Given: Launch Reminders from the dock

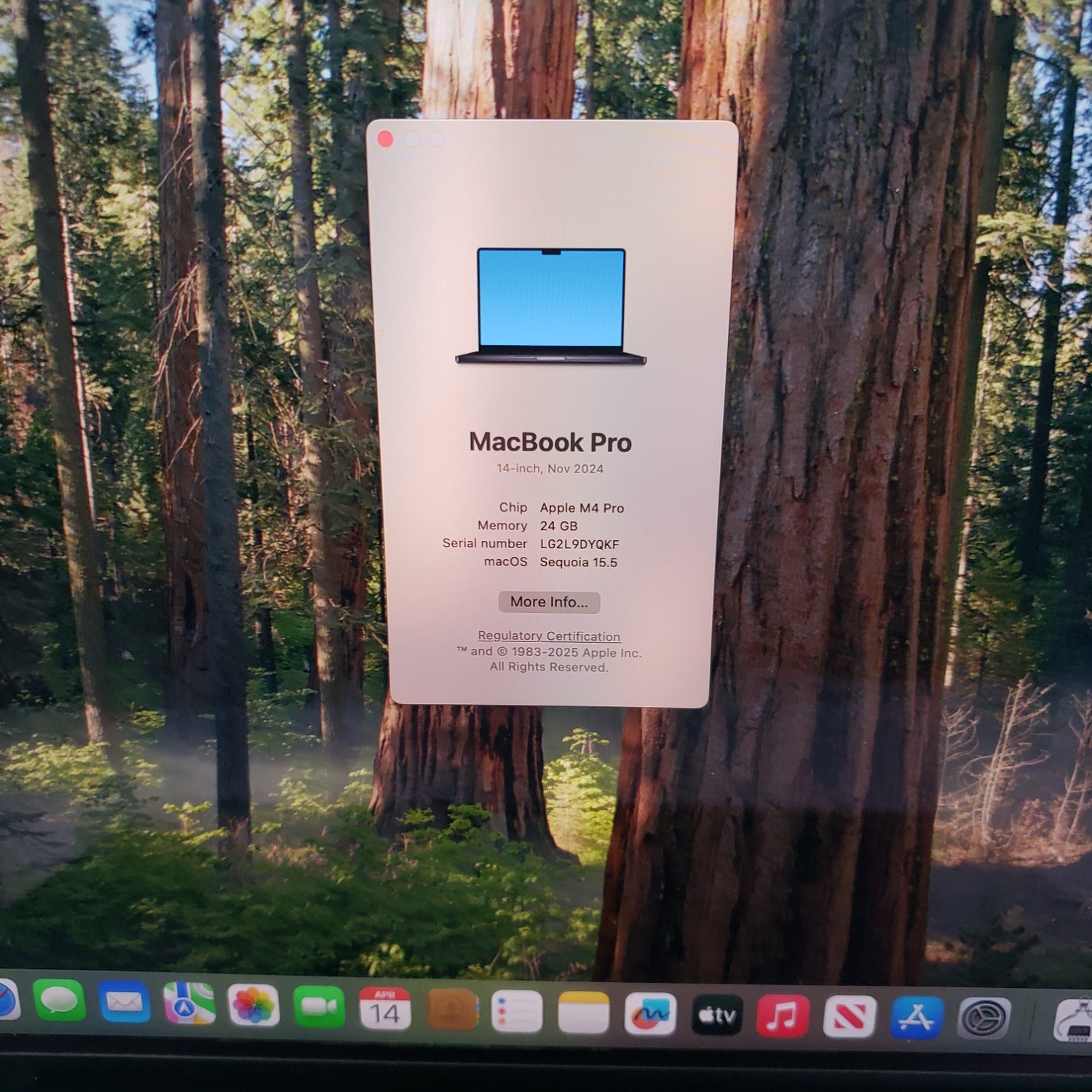Looking at the screenshot, I should (517, 1012).
